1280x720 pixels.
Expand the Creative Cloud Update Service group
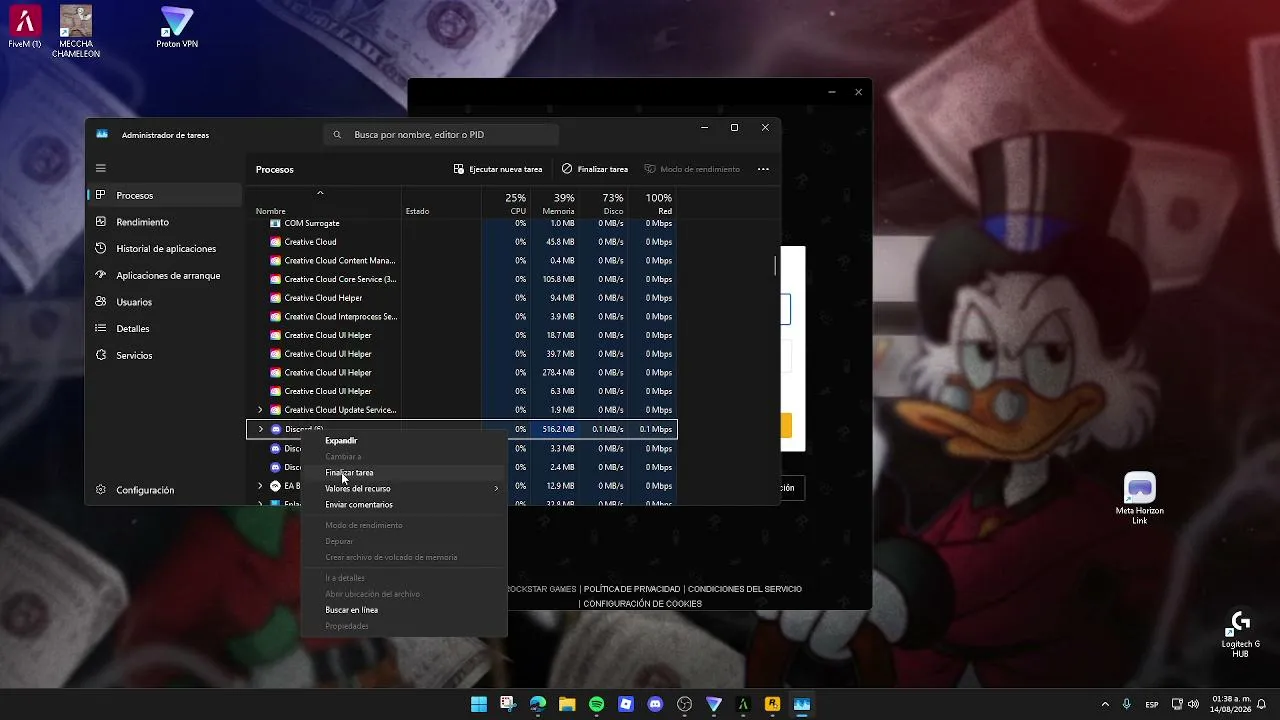tap(260, 410)
